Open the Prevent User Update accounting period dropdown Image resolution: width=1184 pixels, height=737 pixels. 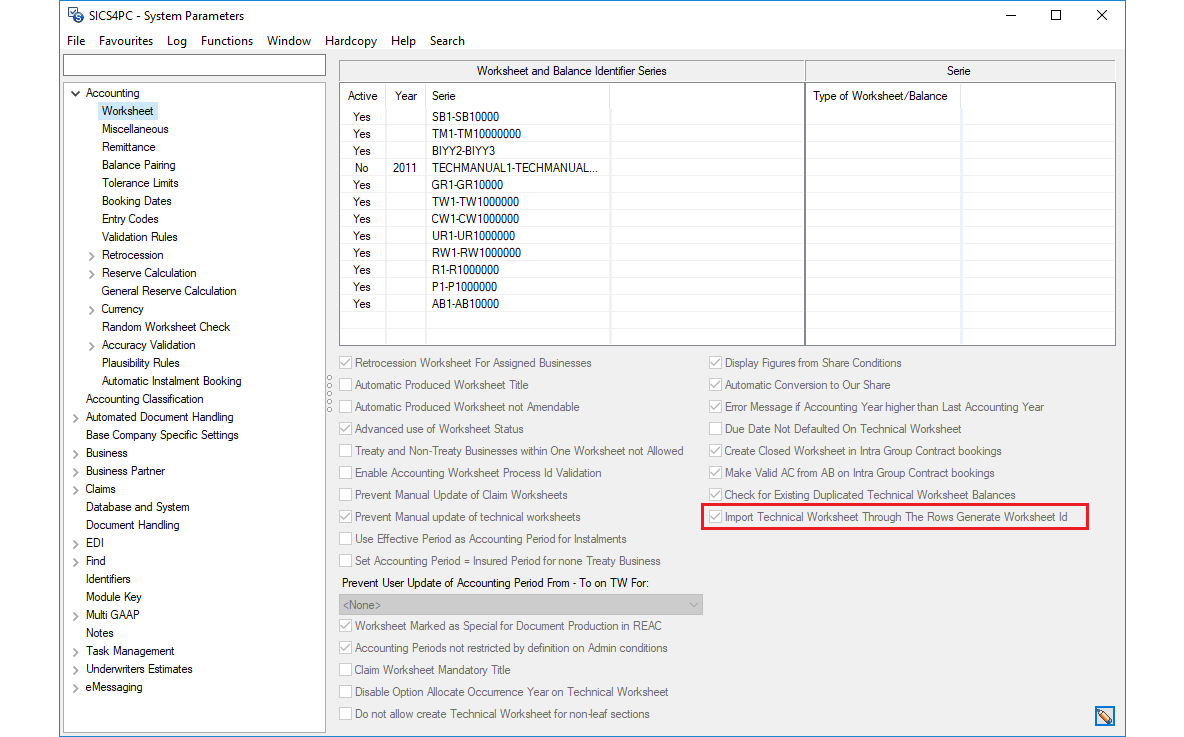click(520, 605)
